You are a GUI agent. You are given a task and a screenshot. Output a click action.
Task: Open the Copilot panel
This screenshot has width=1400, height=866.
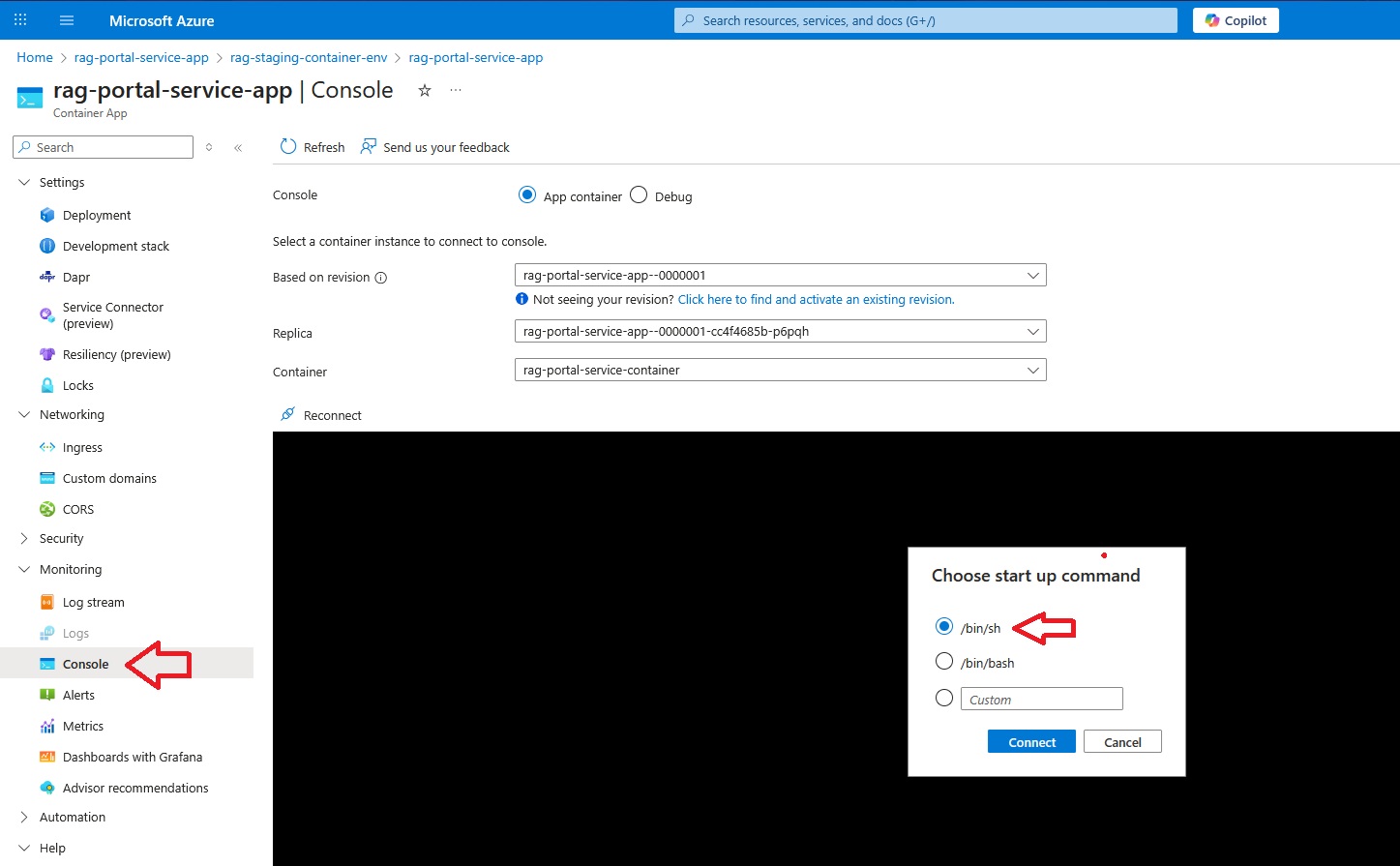1236,19
